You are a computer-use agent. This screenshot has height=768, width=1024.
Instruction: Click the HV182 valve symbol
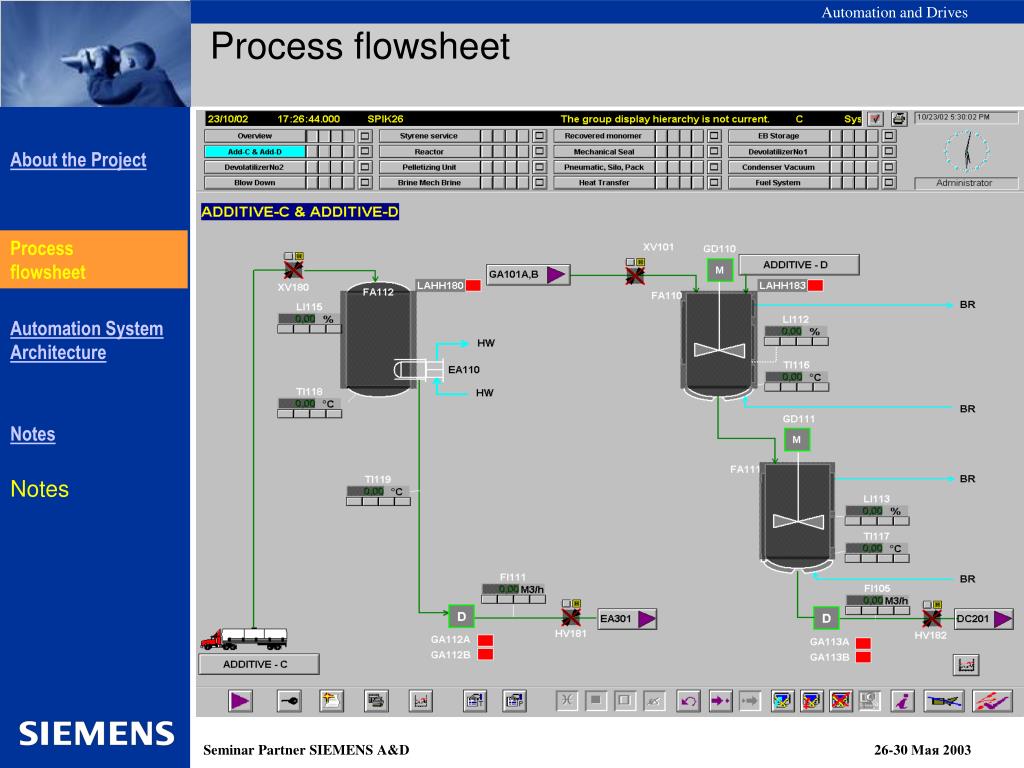pyautogui.click(x=932, y=618)
